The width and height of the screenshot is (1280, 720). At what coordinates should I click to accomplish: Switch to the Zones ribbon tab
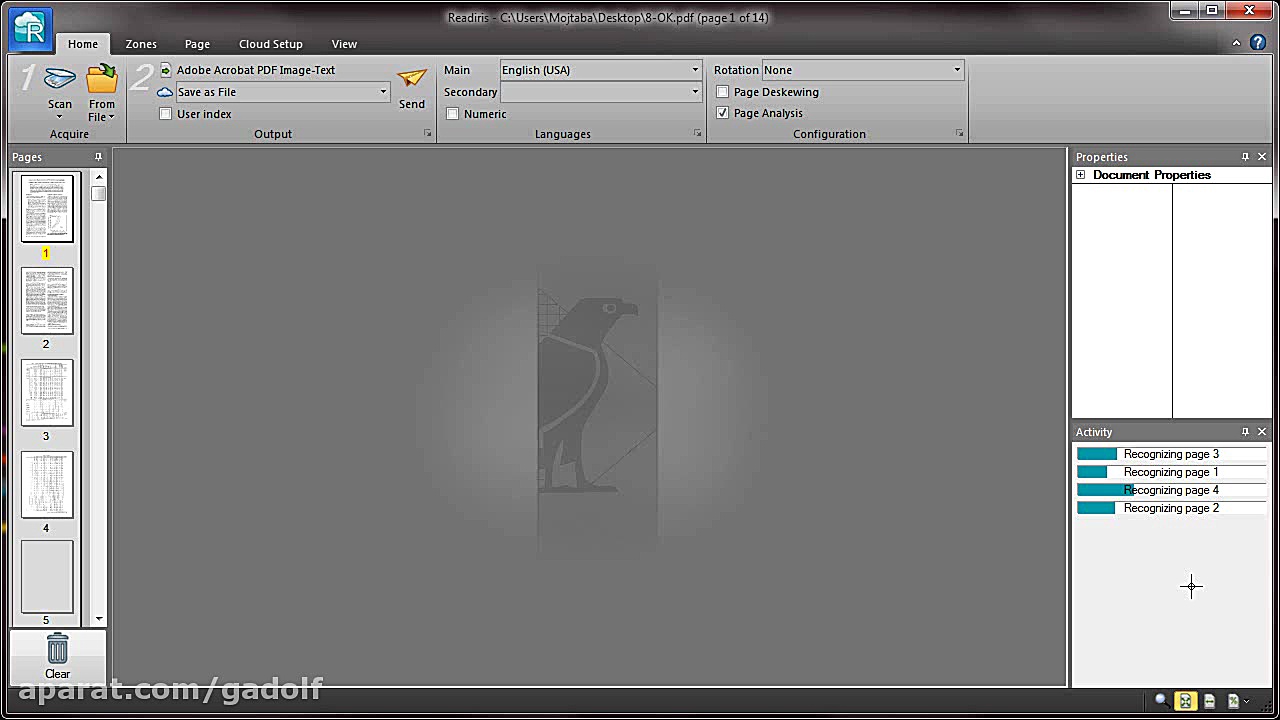click(140, 44)
